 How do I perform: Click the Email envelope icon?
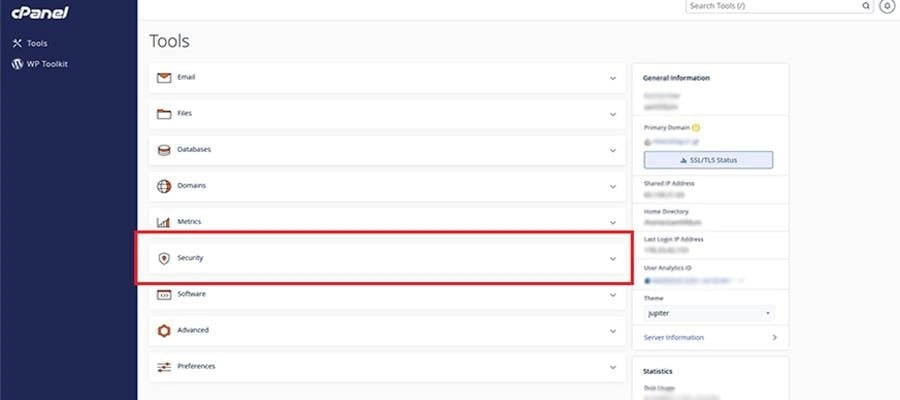(x=164, y=77)
